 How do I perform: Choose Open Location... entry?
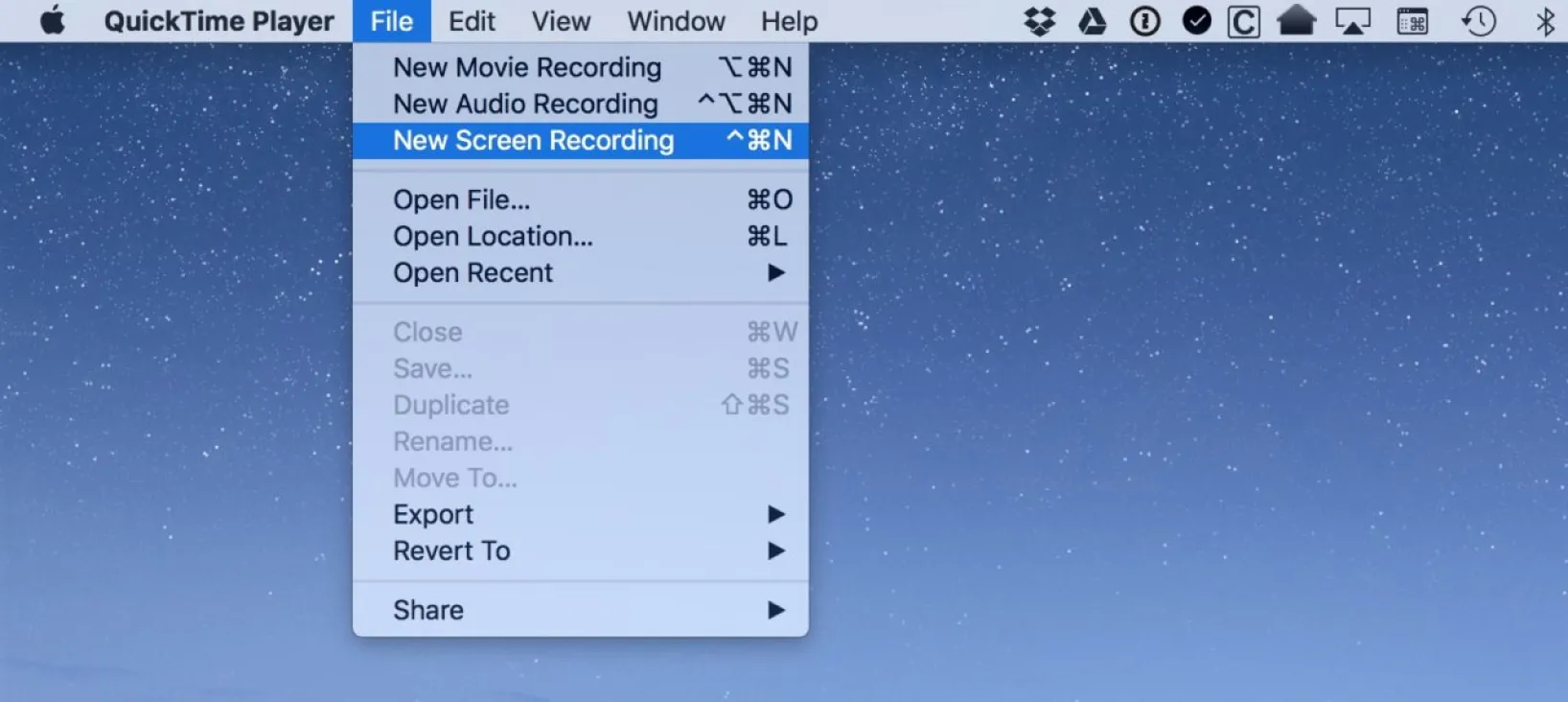point(580,236)
